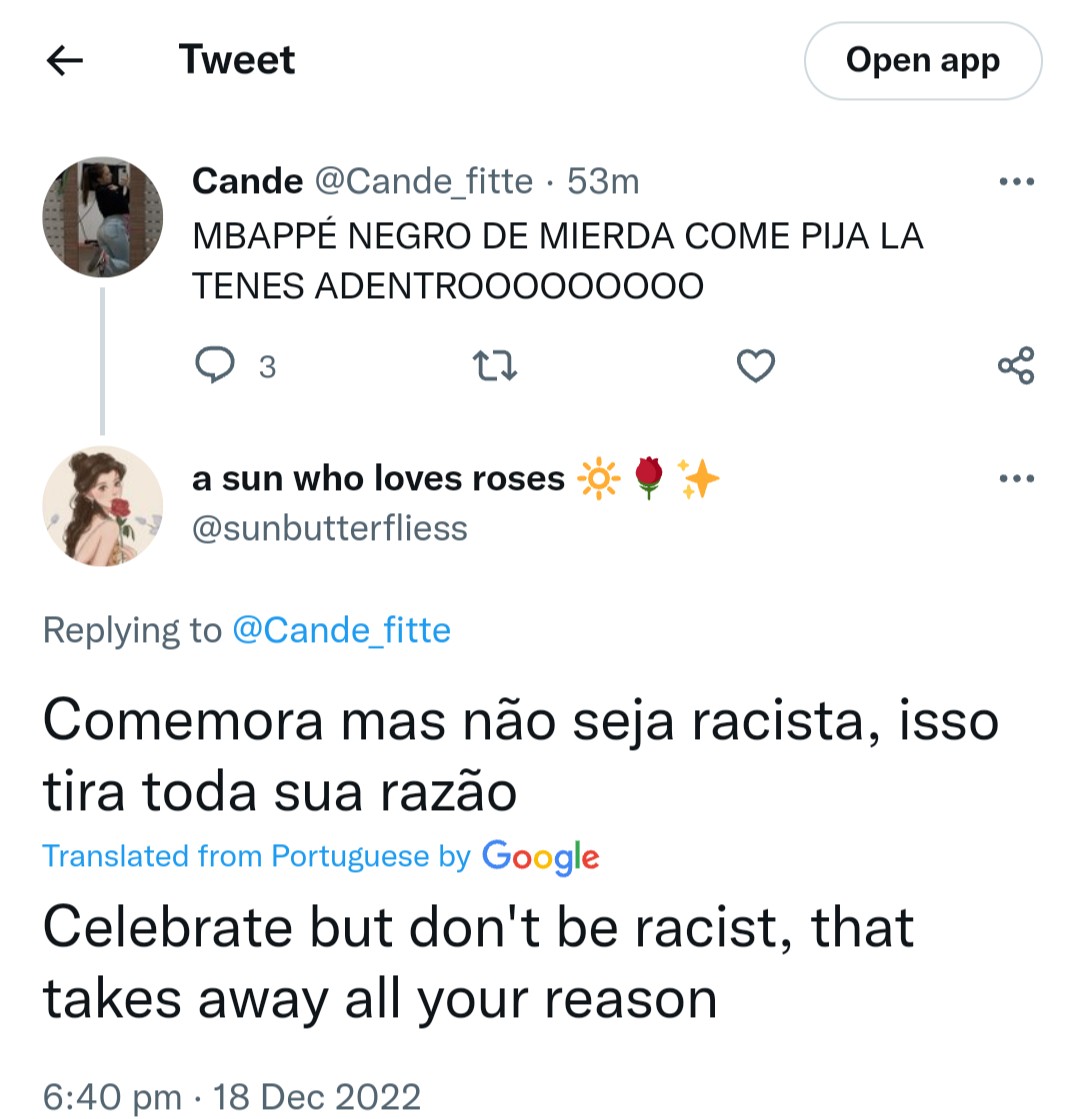Tap the Open app button
Image resolution: width=1080 pixels, height=1119 pixels.
click(922, 61)
